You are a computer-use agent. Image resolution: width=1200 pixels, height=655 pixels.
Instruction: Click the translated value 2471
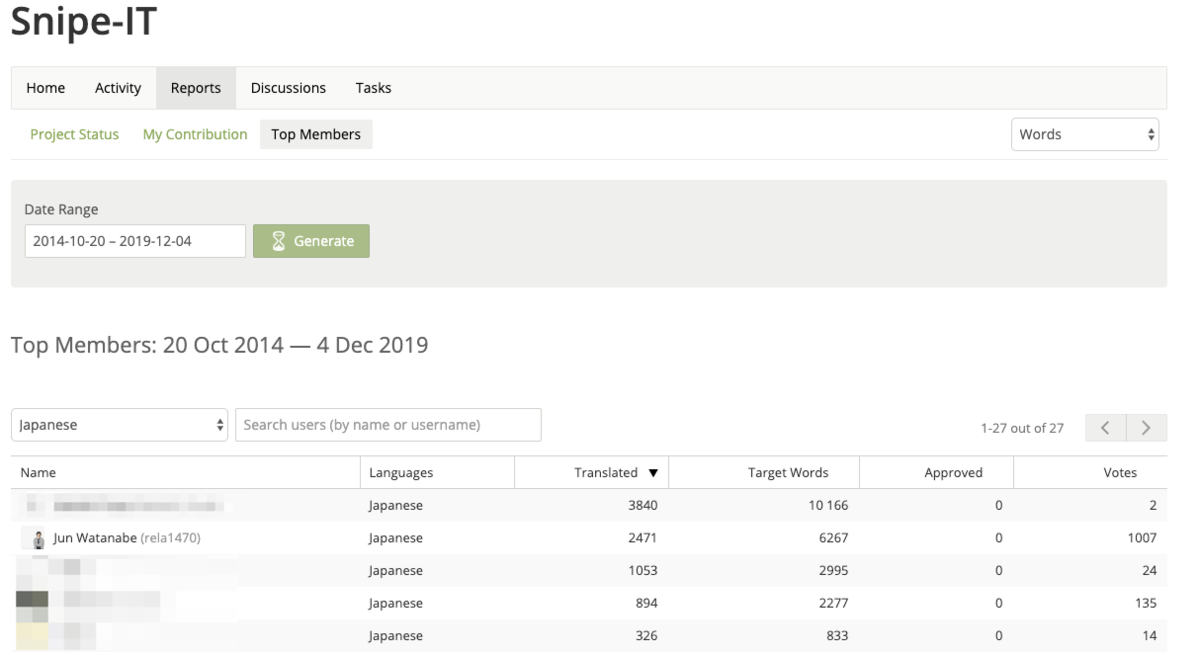[642, 538]
